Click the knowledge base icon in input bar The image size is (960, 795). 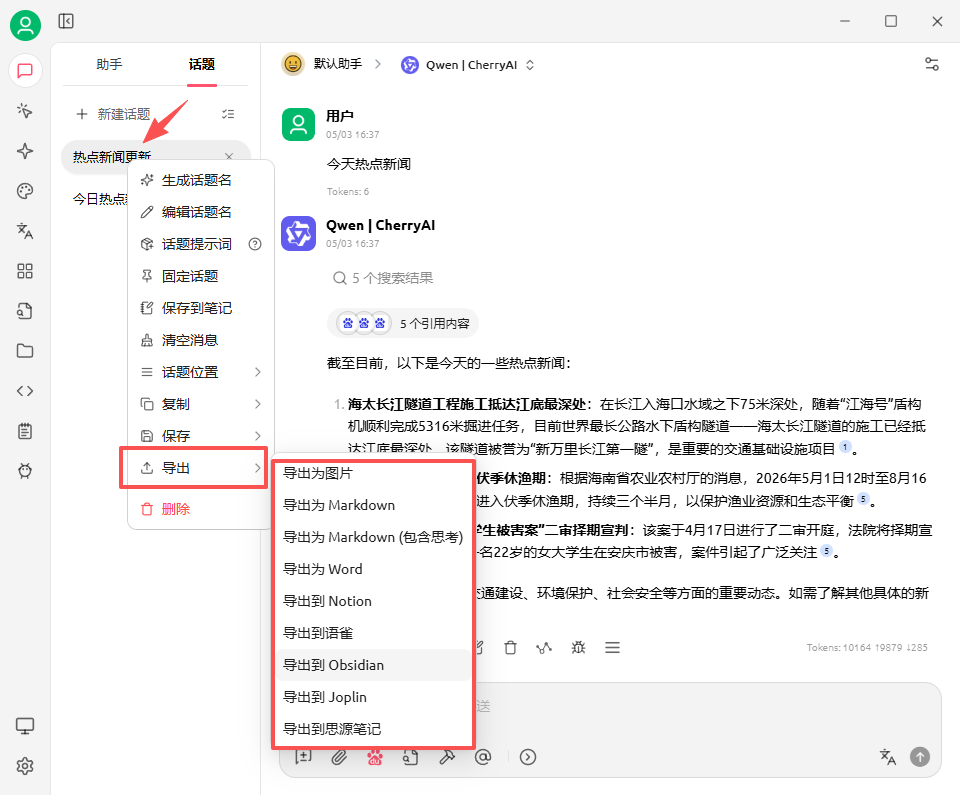410,757
